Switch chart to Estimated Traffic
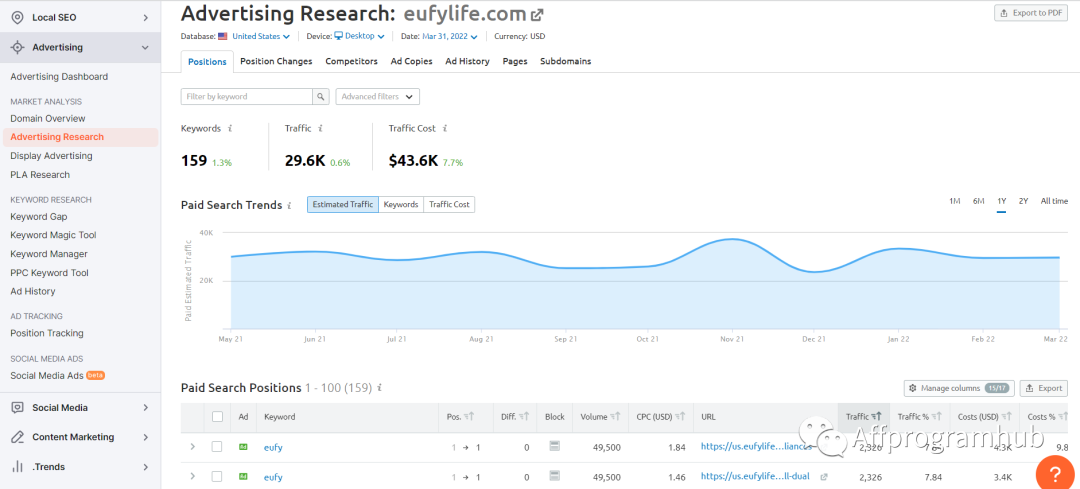Screen dimensions: 1080x489 343,205
